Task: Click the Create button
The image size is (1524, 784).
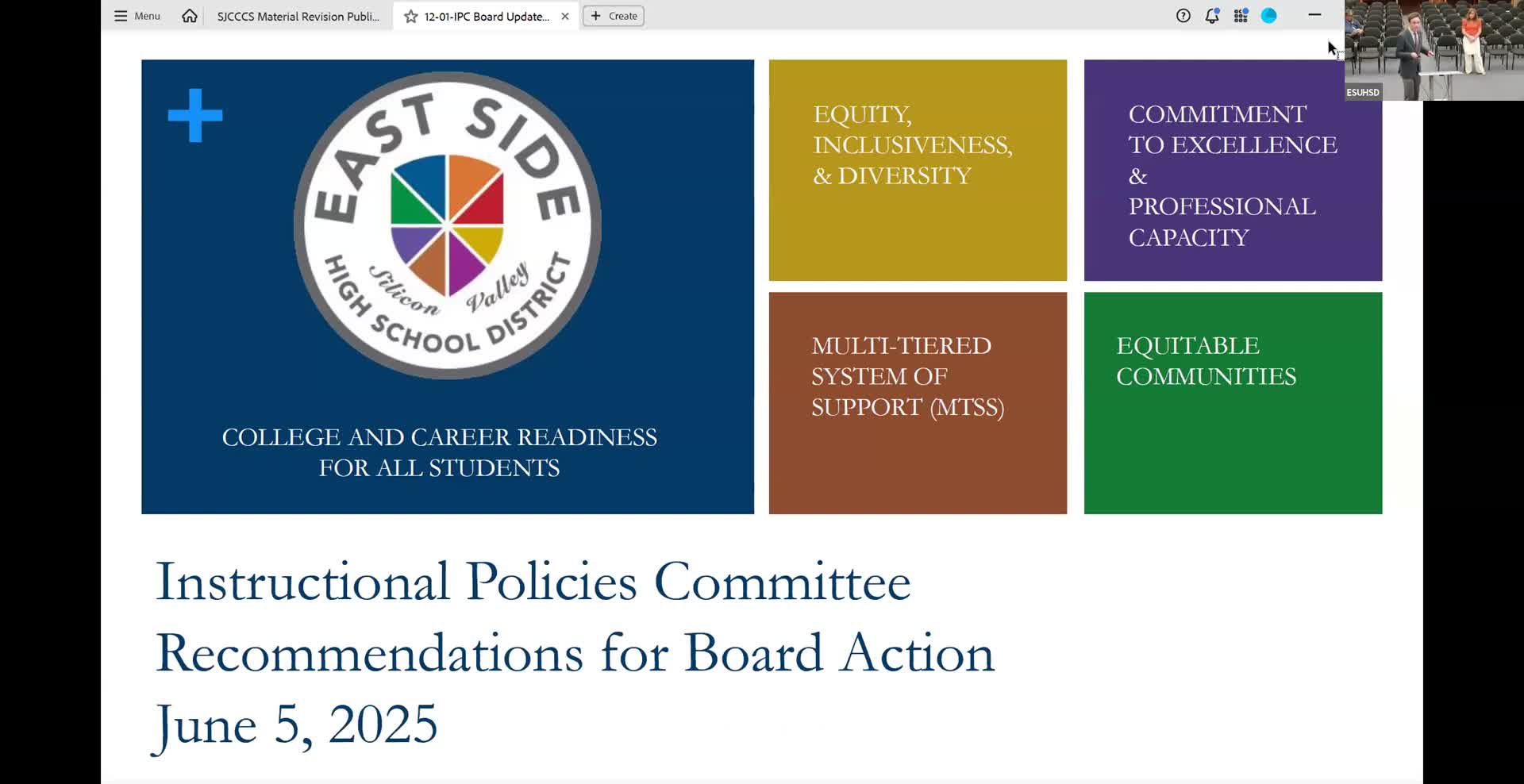Action: pyautogui.click(x=614, y=16)
